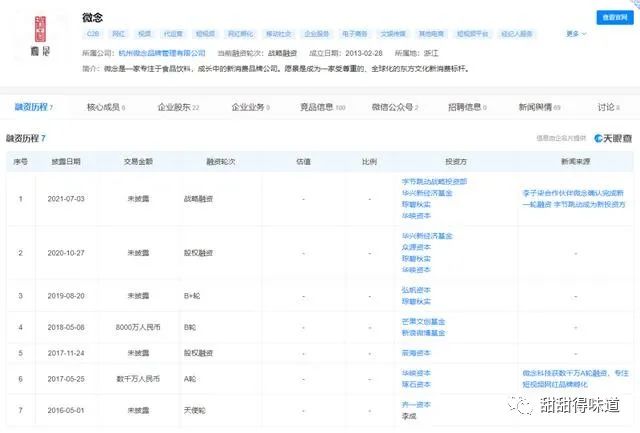
Task: Click the 交易金额 column header
Action: [138, 162]
